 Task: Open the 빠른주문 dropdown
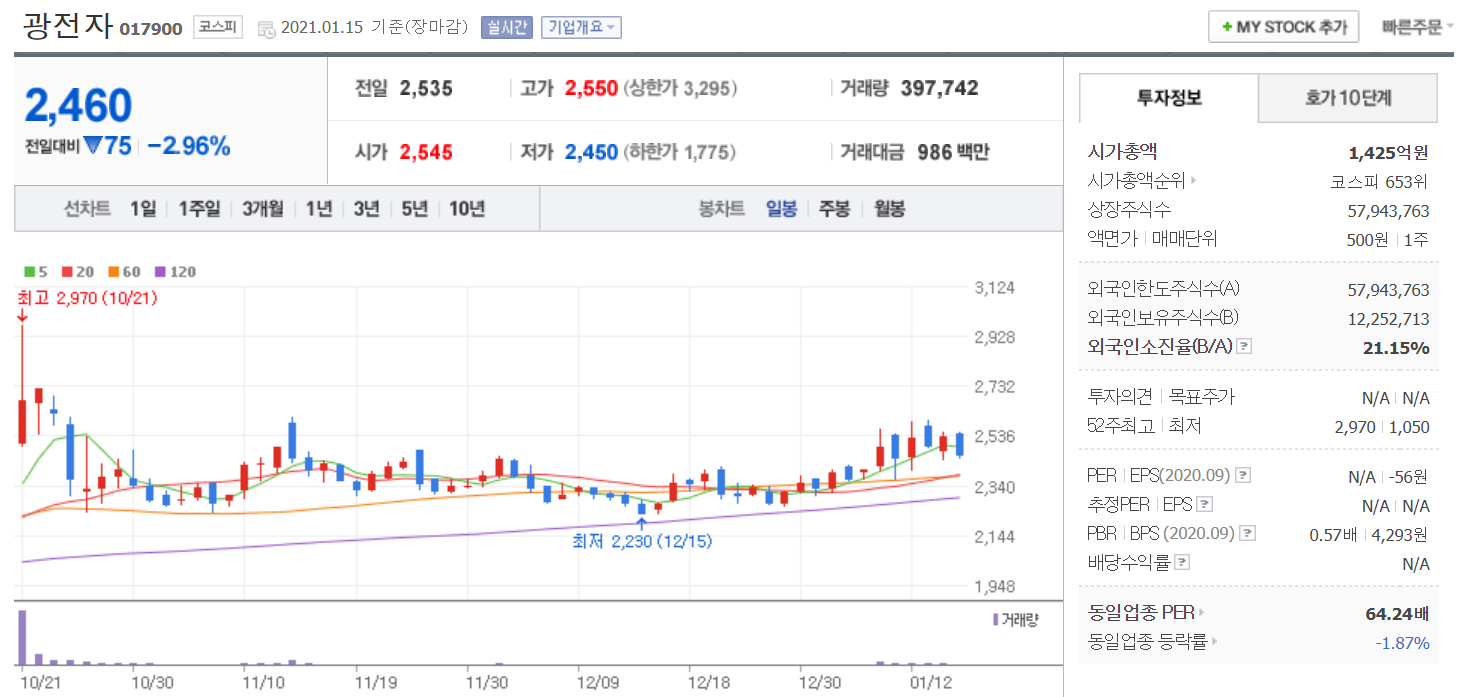(x=1417, y=27)
